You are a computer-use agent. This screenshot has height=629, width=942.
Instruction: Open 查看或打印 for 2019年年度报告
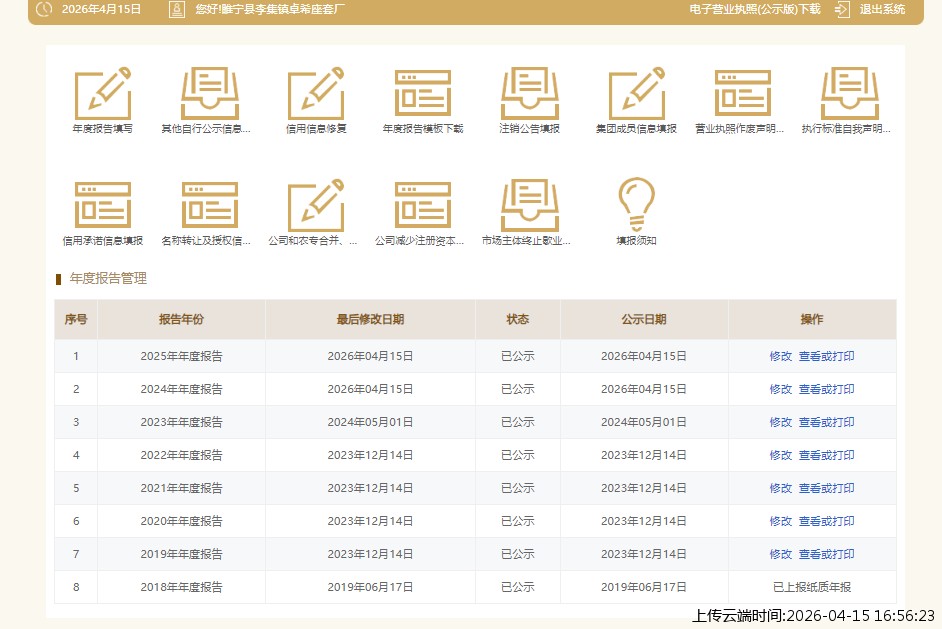click(826, 554)
